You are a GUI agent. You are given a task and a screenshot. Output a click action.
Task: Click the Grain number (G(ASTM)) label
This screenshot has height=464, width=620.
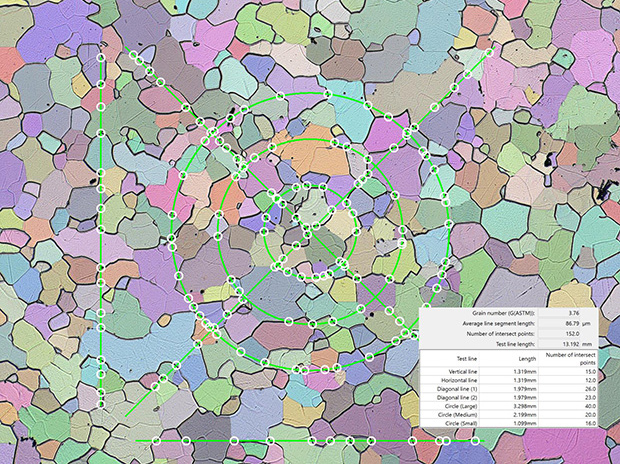(491, 312)
